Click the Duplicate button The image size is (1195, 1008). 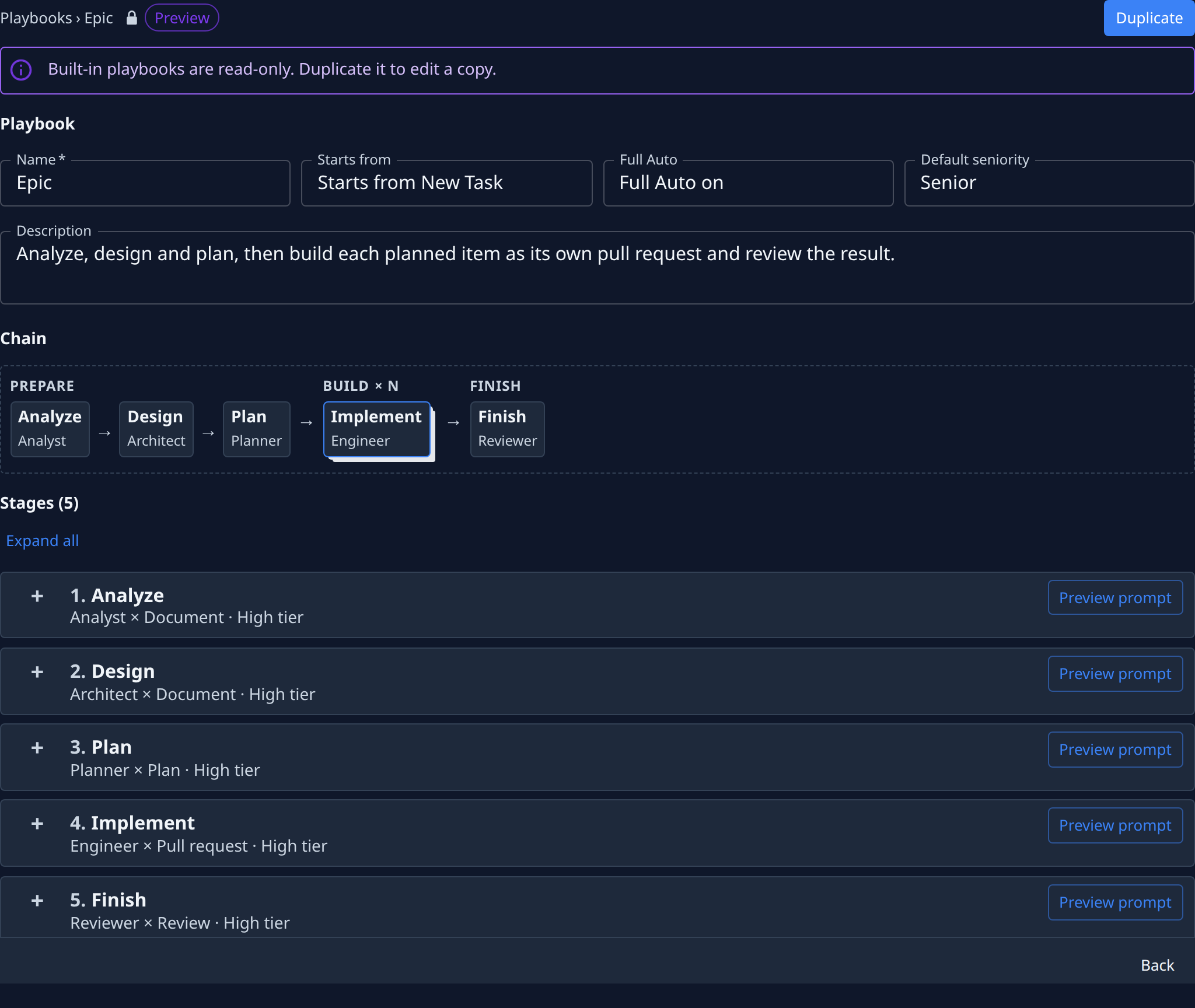1149,18
